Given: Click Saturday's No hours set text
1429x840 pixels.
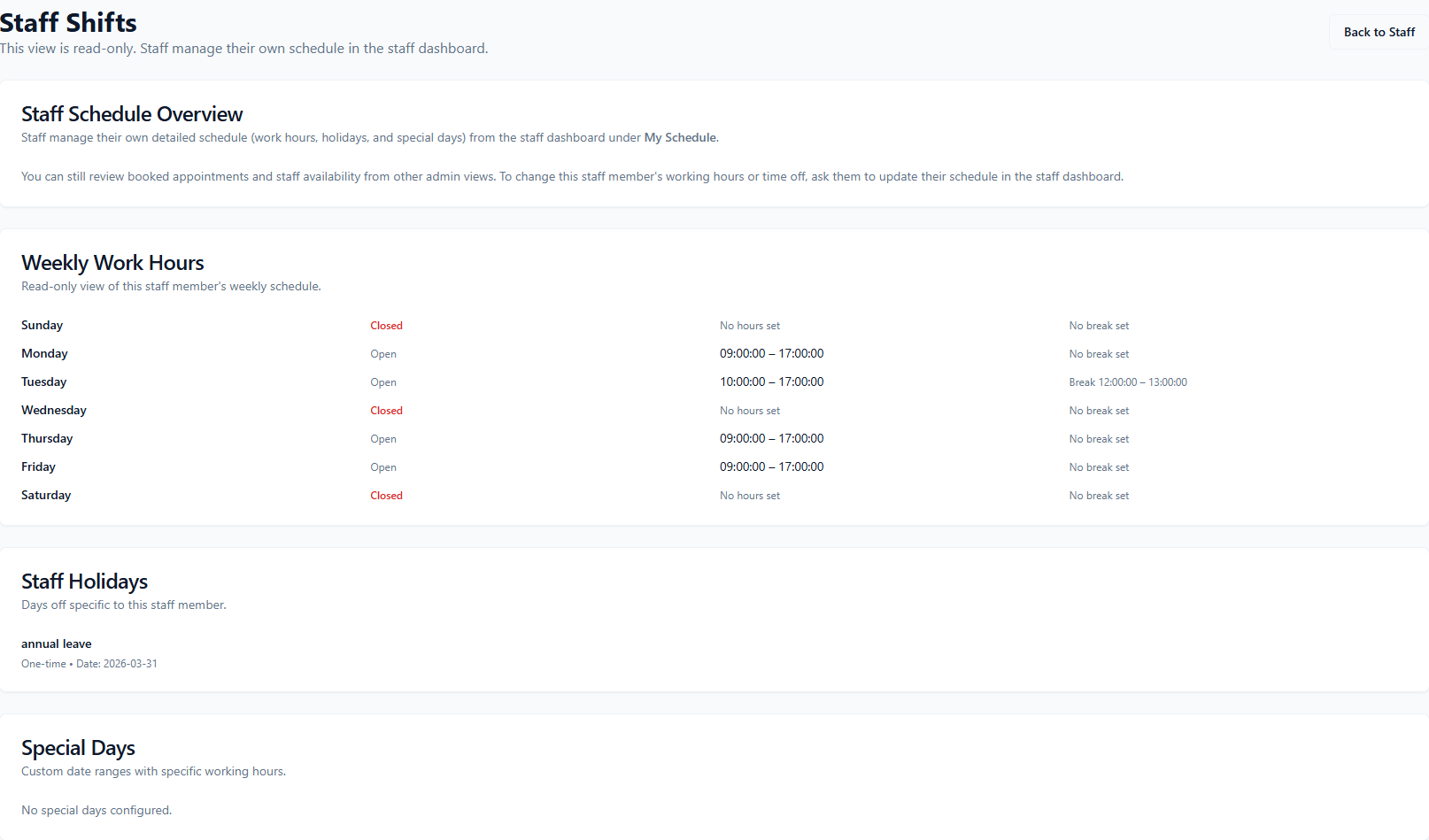Looking at the screenshot, I should click(x=749, y=496).
